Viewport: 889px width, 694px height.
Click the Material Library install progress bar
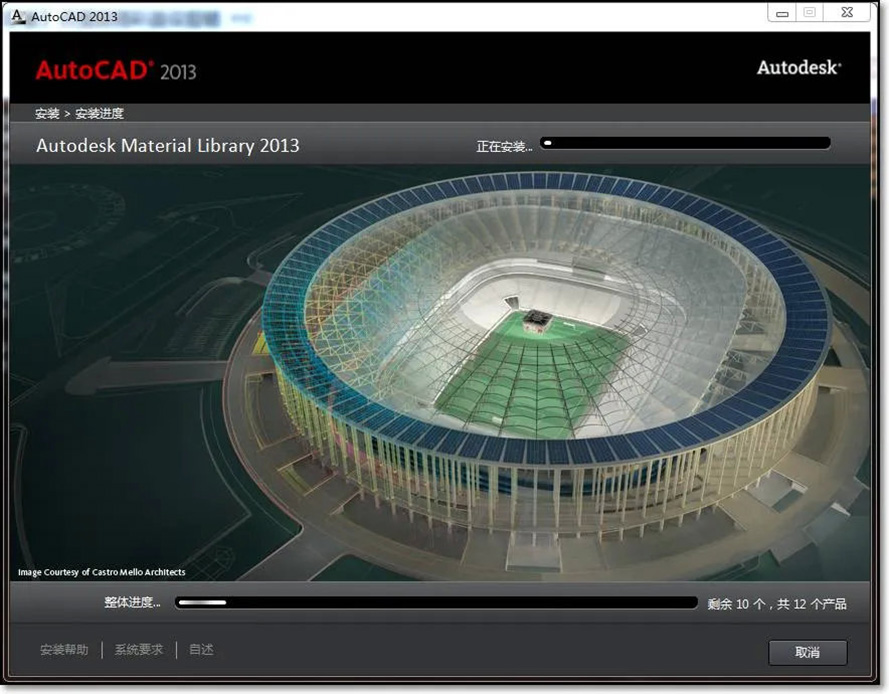coord(685,143)
